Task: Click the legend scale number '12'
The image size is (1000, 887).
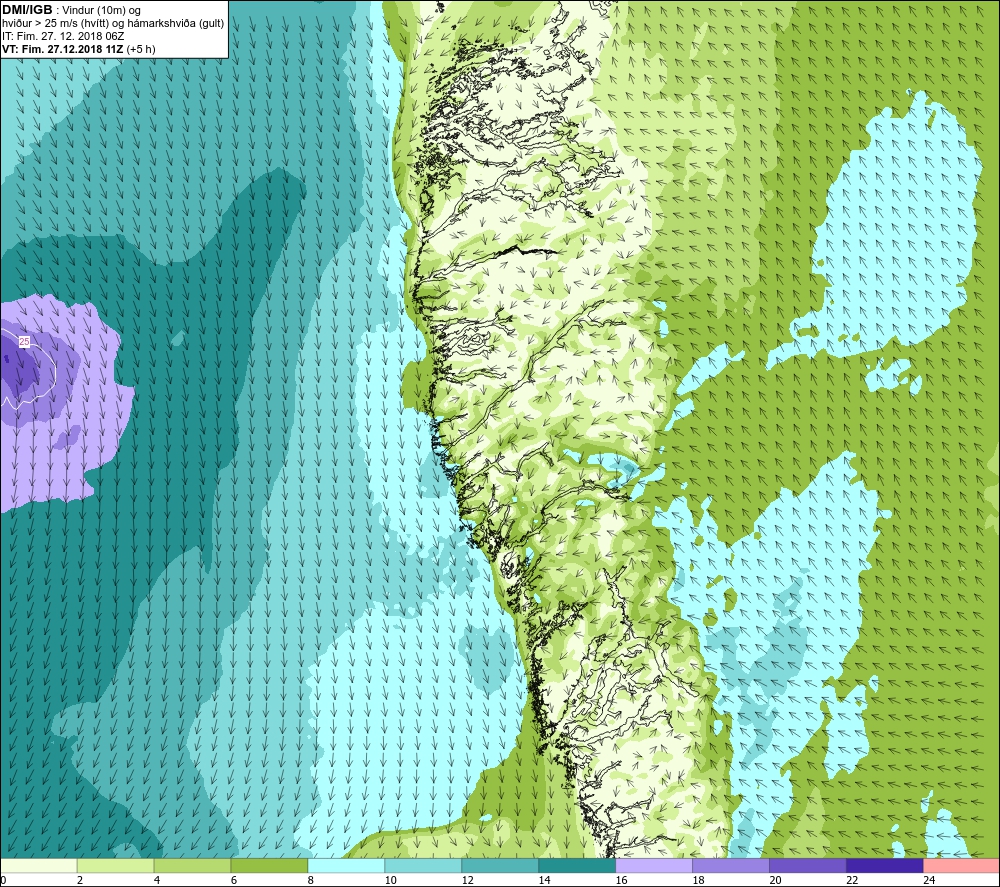Action: pos(467,880)
